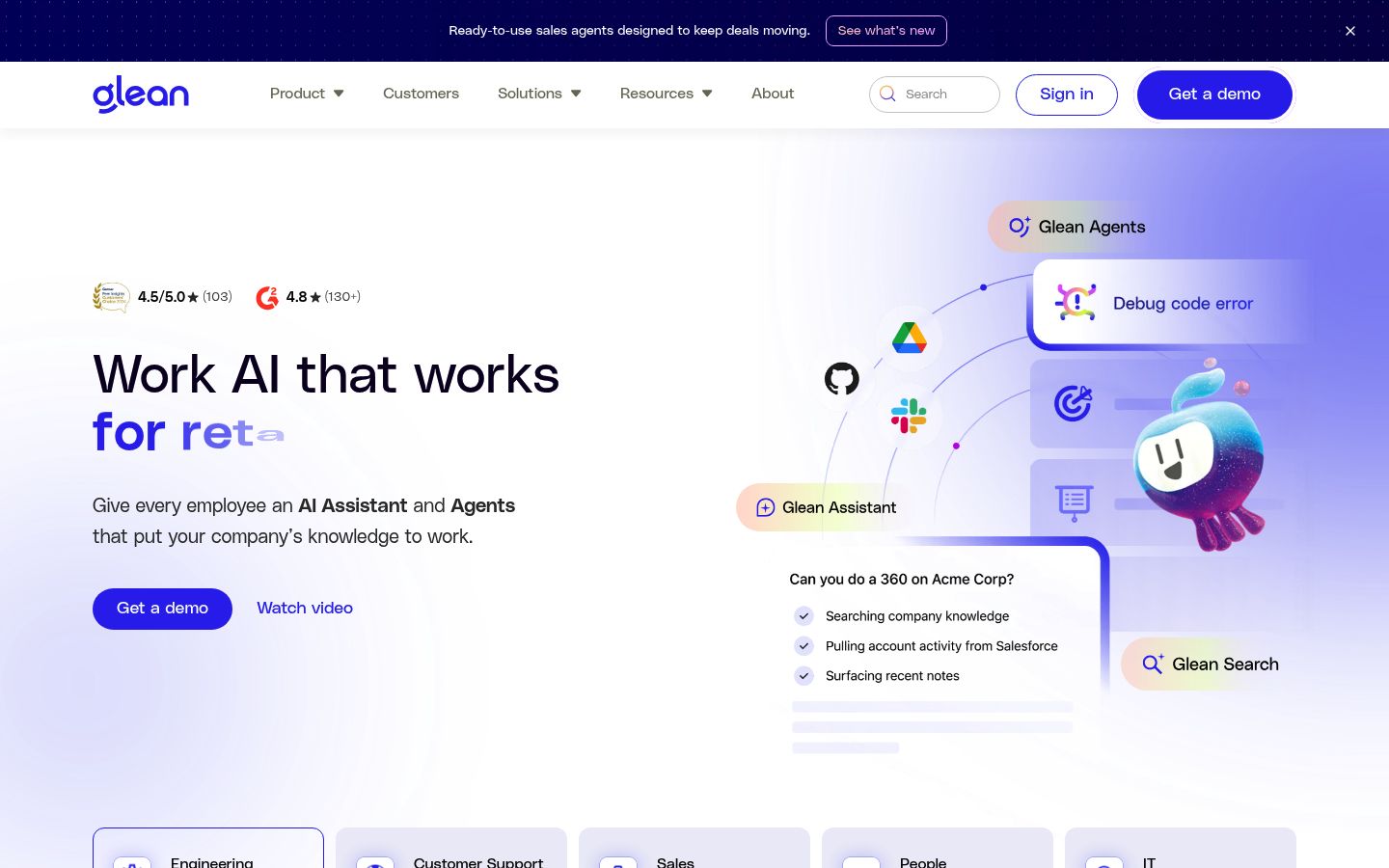Click the Glean logo
Image resolution: width=1389 pixels, height=868 pixels.
coord(141,95)
